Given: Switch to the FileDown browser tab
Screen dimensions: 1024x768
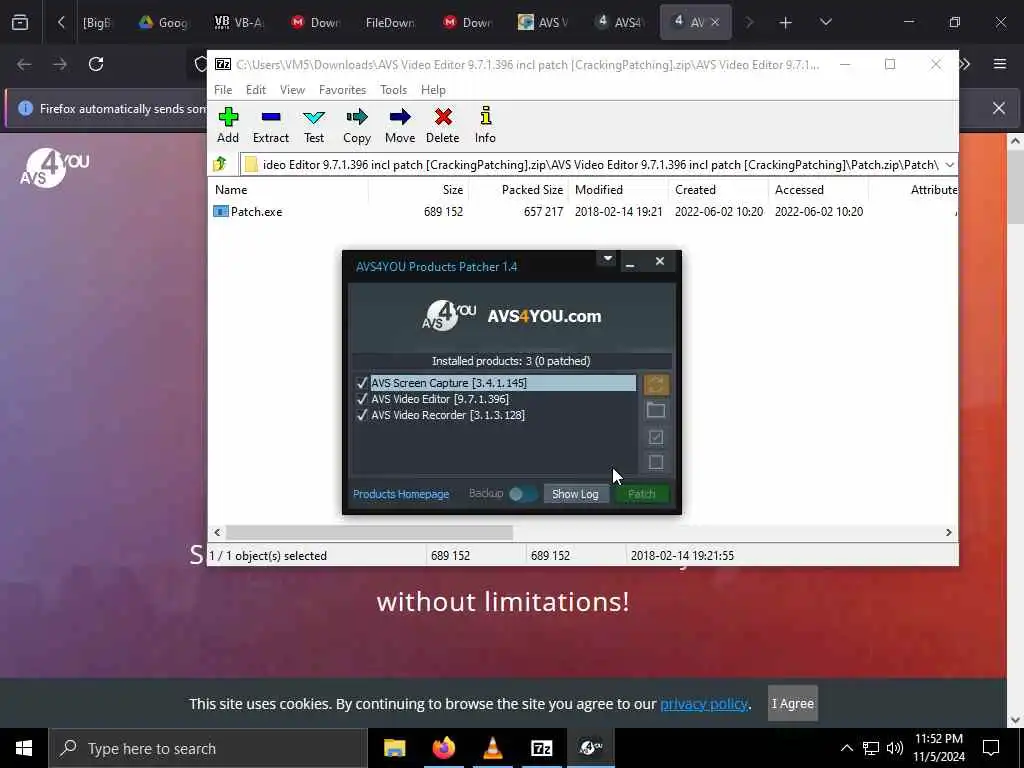Looking at the screenshot, I should tap(390, 23).
